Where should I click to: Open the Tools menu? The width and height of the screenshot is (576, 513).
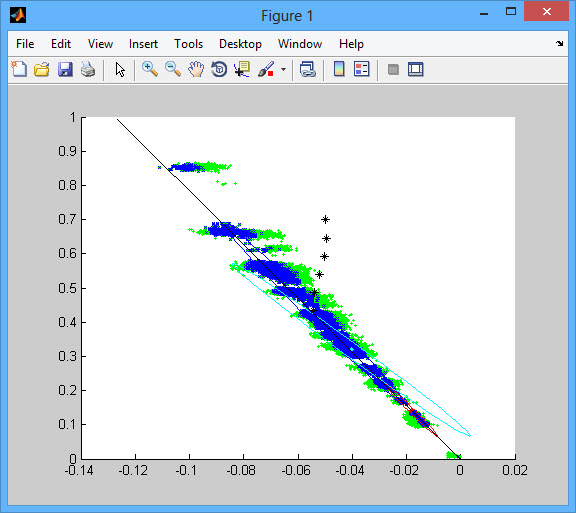pos(188,44)
